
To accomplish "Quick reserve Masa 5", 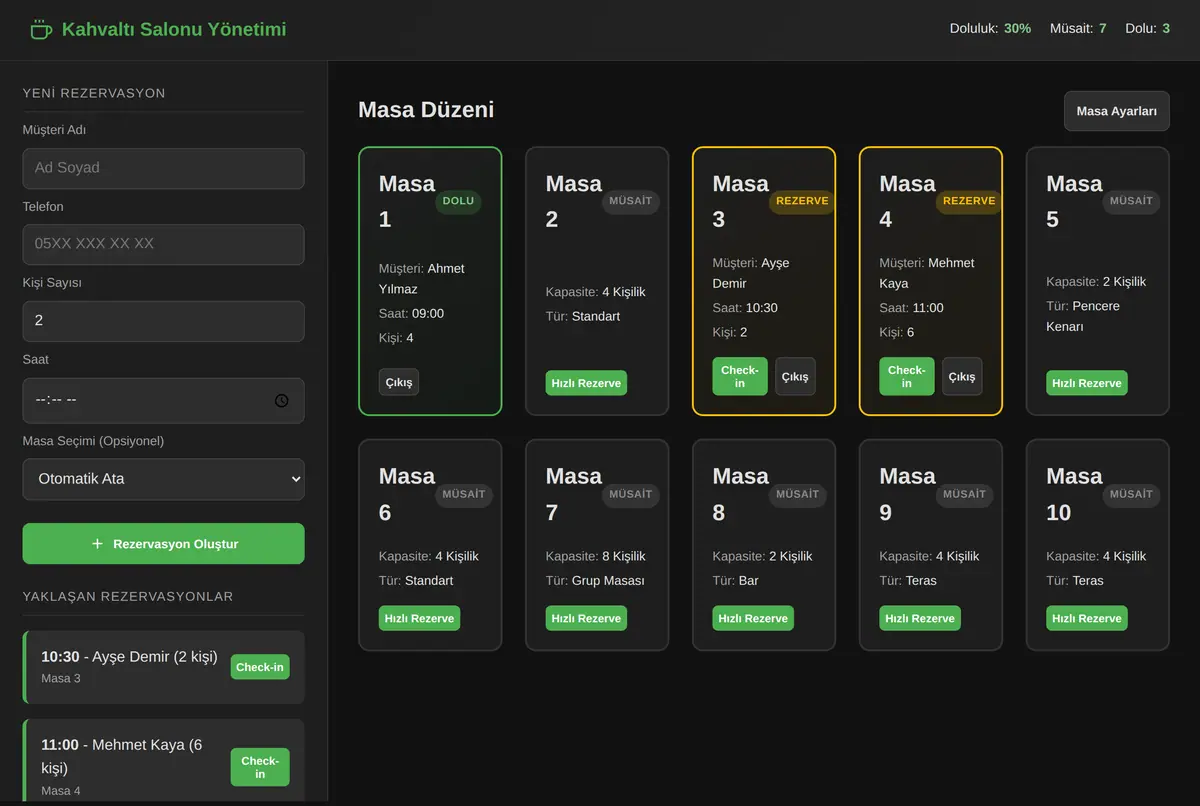I will (1087, 383).
